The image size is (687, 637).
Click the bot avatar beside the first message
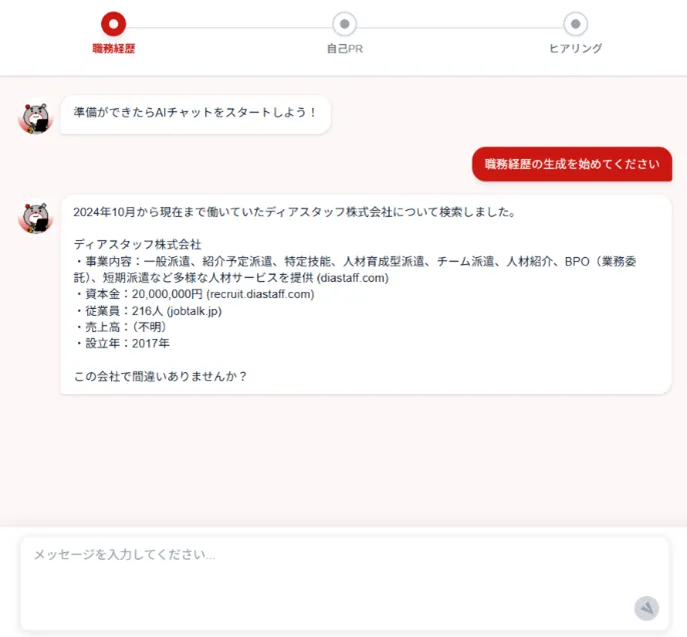(x=35, y=117)
